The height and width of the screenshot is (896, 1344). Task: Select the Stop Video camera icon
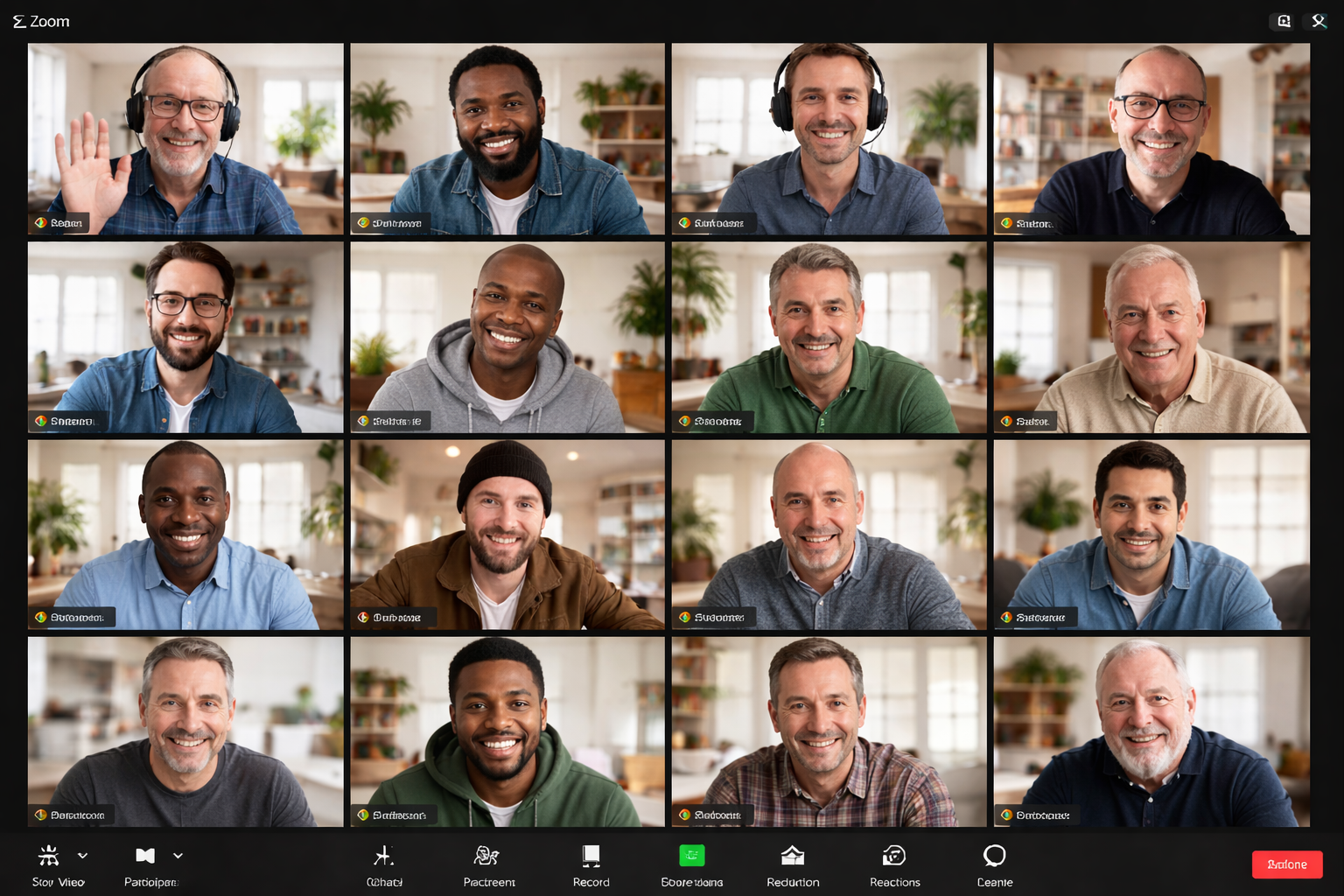tap(48, 855)
